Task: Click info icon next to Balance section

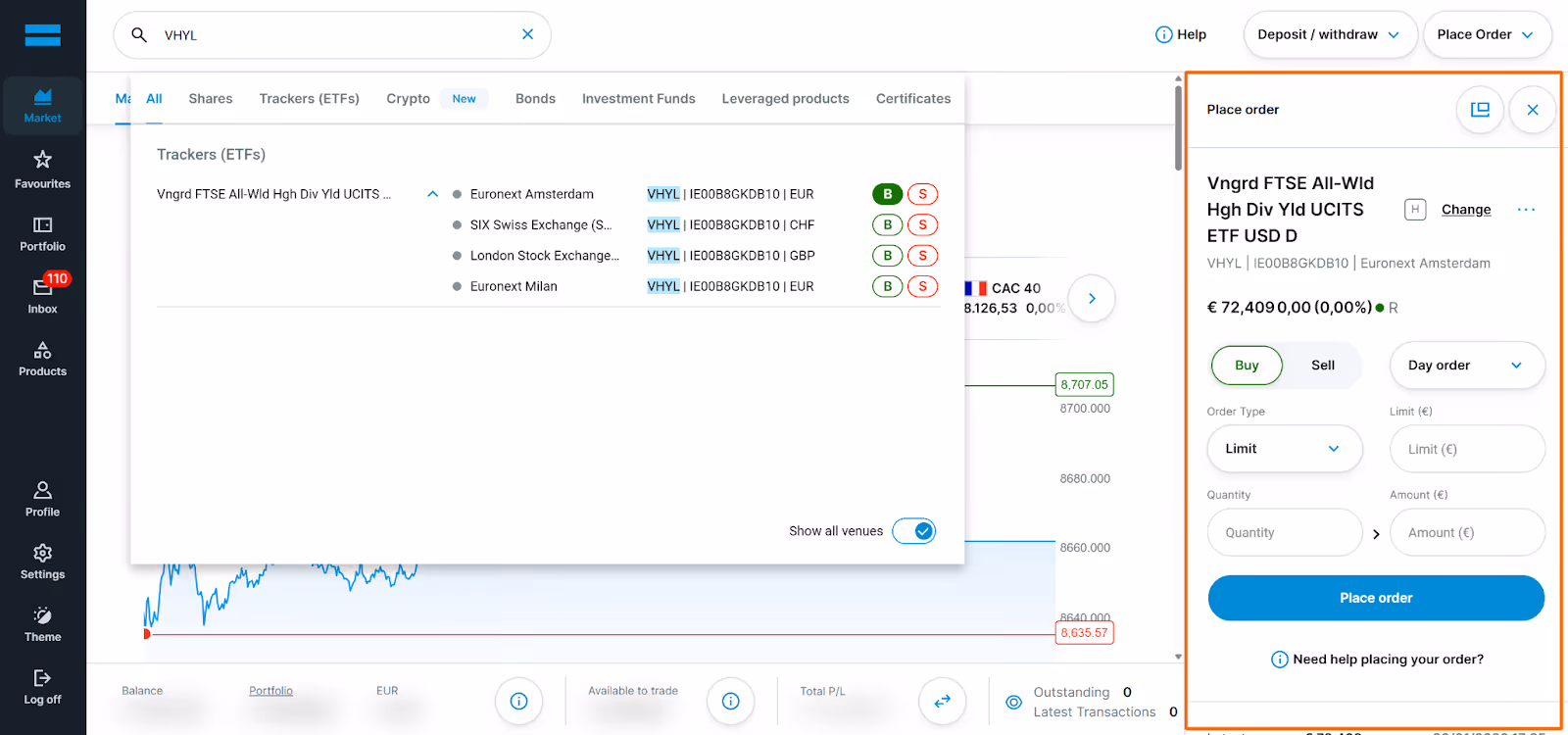Action: click(x=518, y=701)
